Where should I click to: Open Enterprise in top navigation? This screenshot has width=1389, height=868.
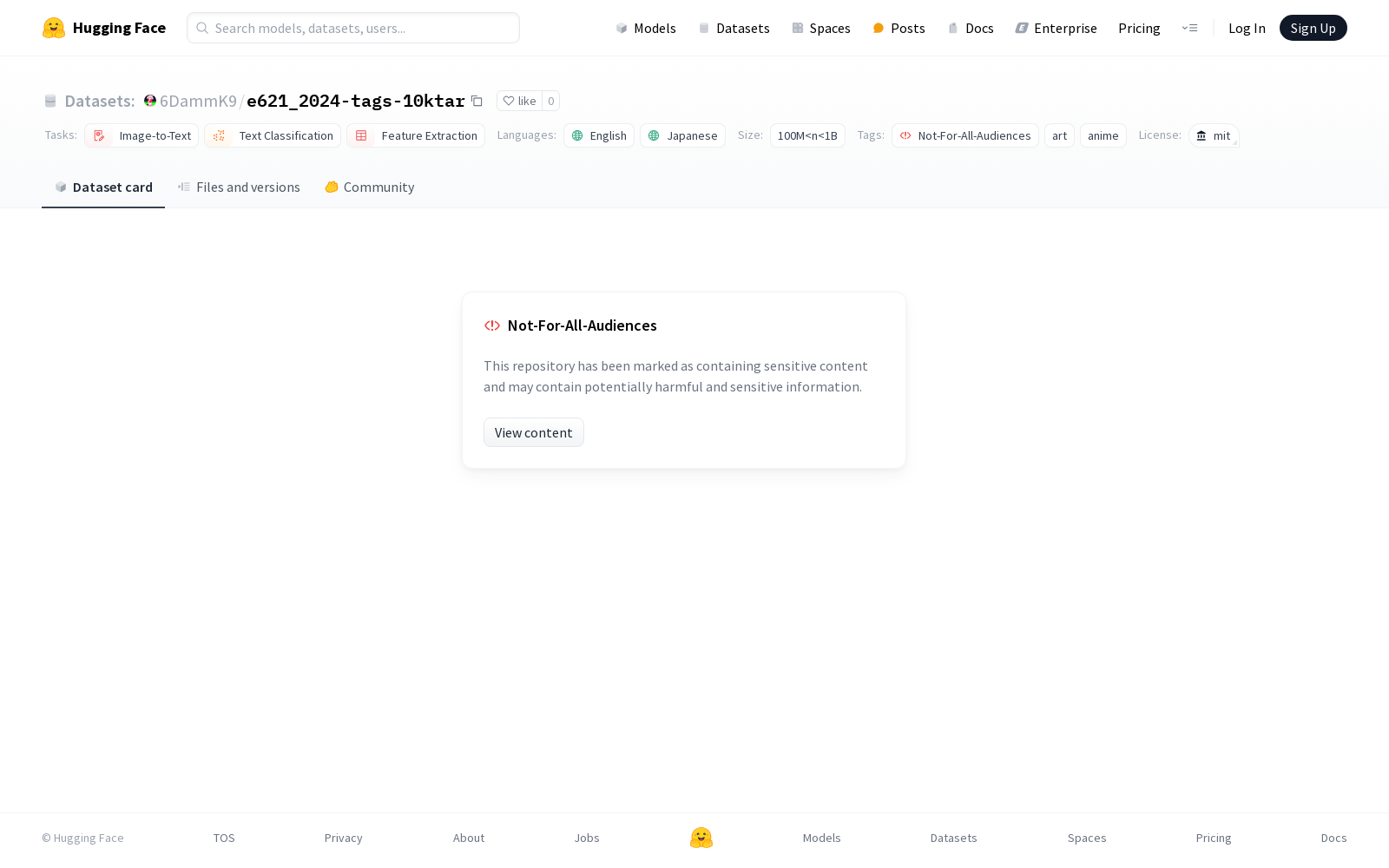1056,28
